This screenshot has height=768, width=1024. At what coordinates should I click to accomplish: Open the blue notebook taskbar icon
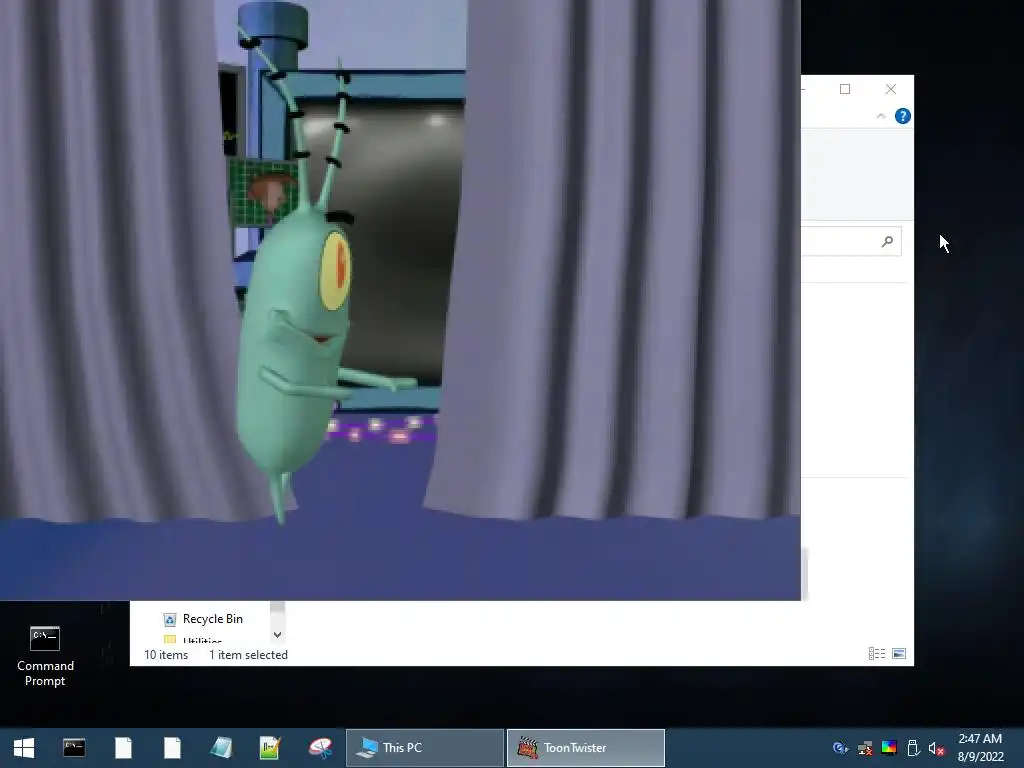pos(221,748)
